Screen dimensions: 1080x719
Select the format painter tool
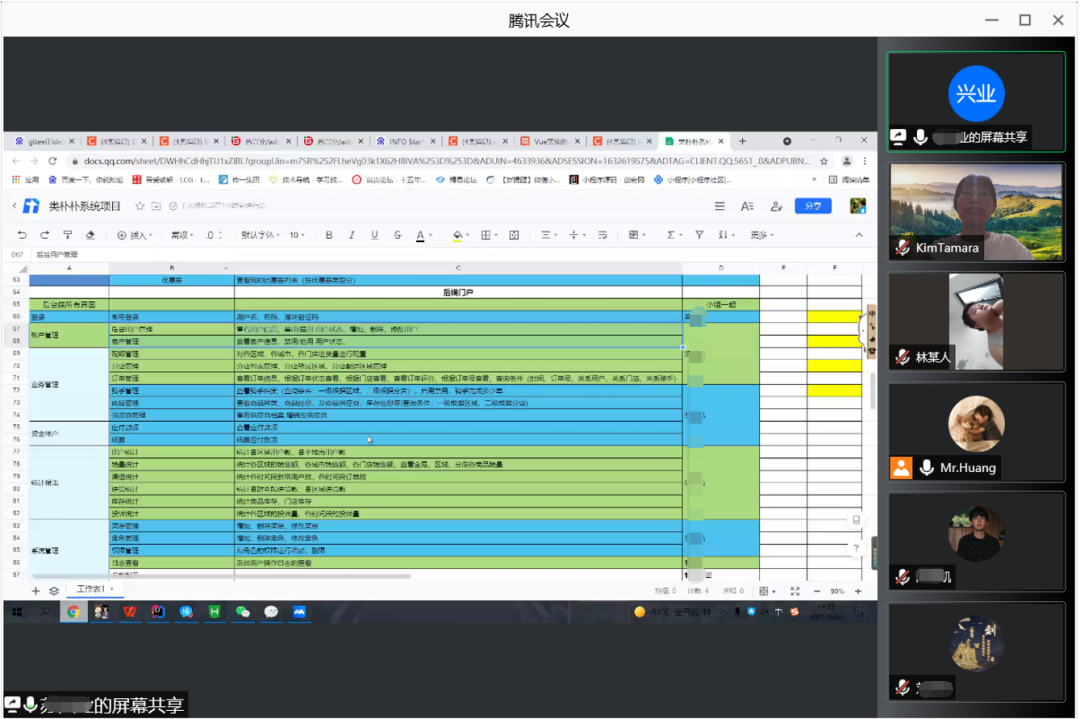(x=68, y=235)
